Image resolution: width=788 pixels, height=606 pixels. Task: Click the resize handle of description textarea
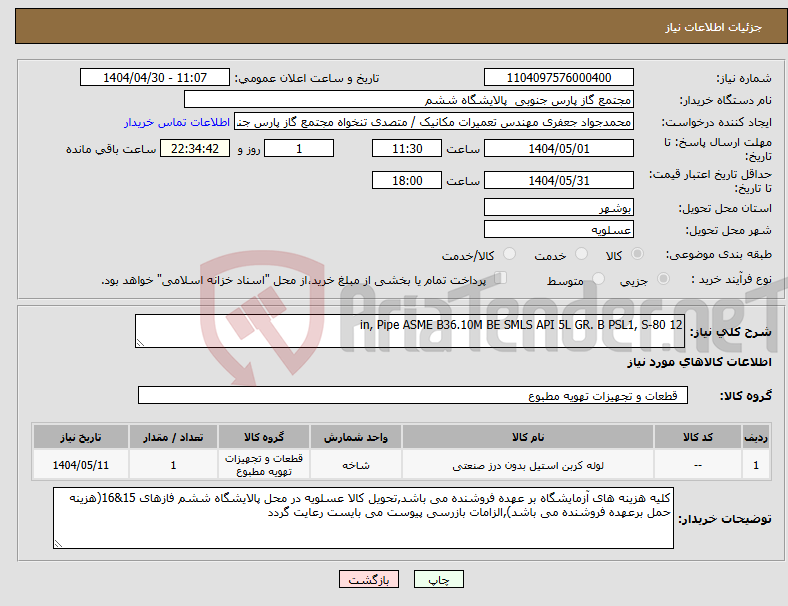pyautogui.click(x=140, y=343)
